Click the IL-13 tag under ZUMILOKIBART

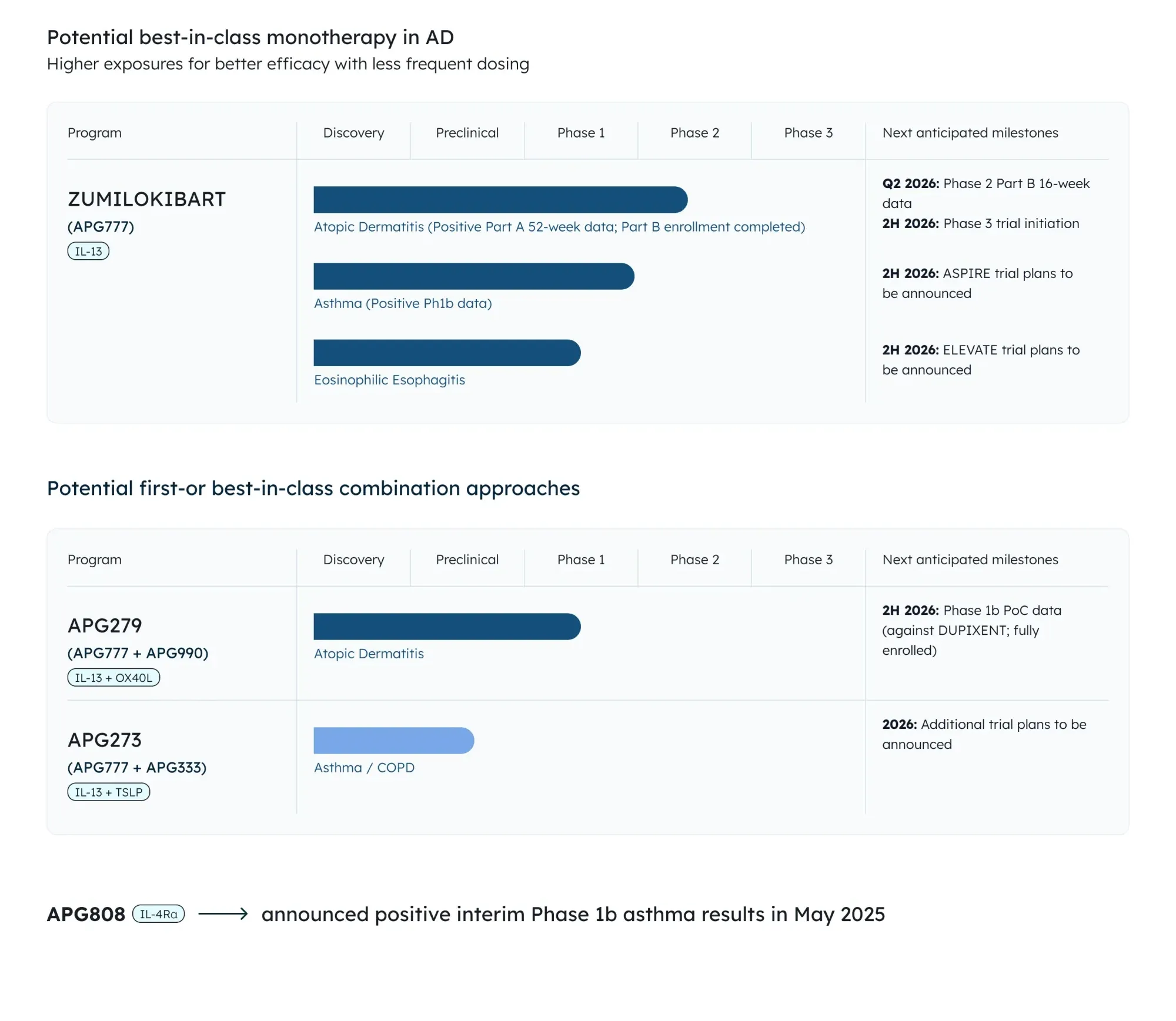[88, 252]
